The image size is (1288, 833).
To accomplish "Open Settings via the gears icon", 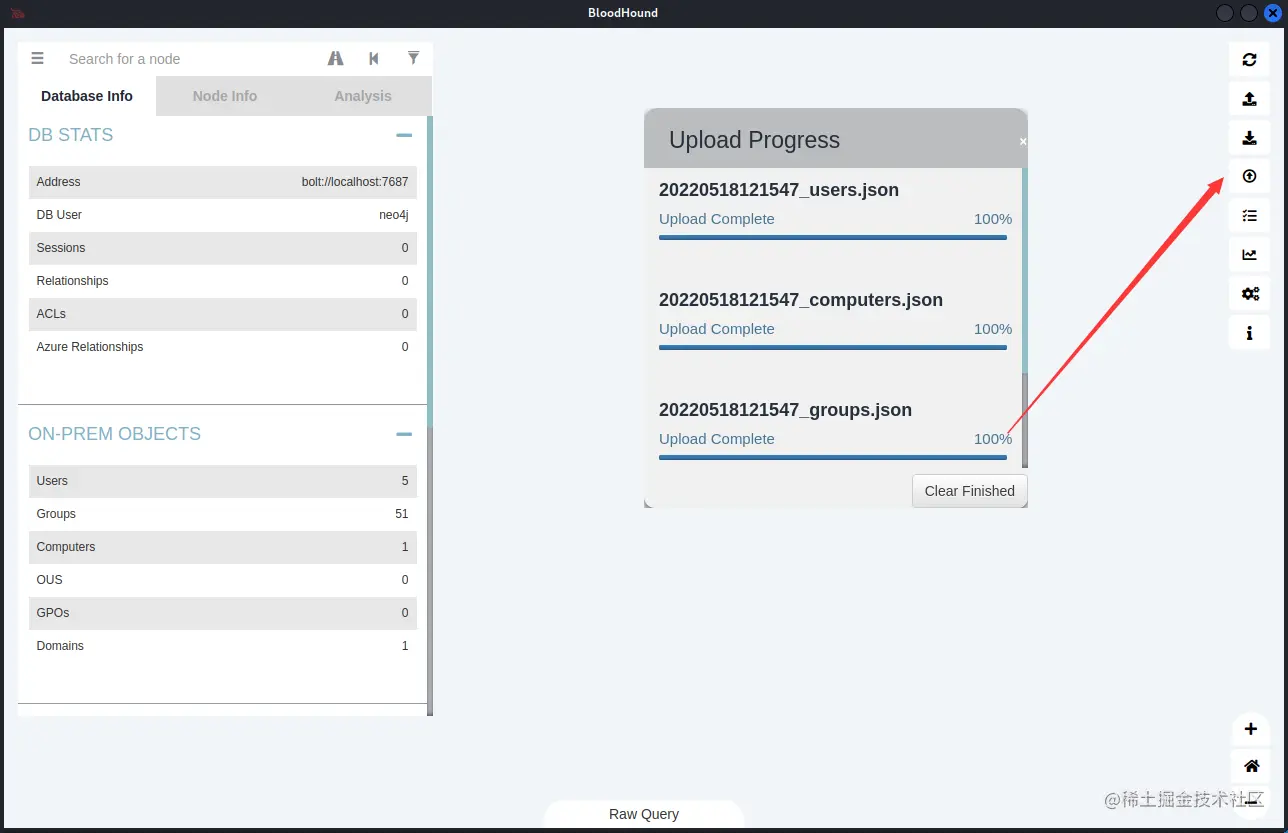I will (x=1249, y=293).
